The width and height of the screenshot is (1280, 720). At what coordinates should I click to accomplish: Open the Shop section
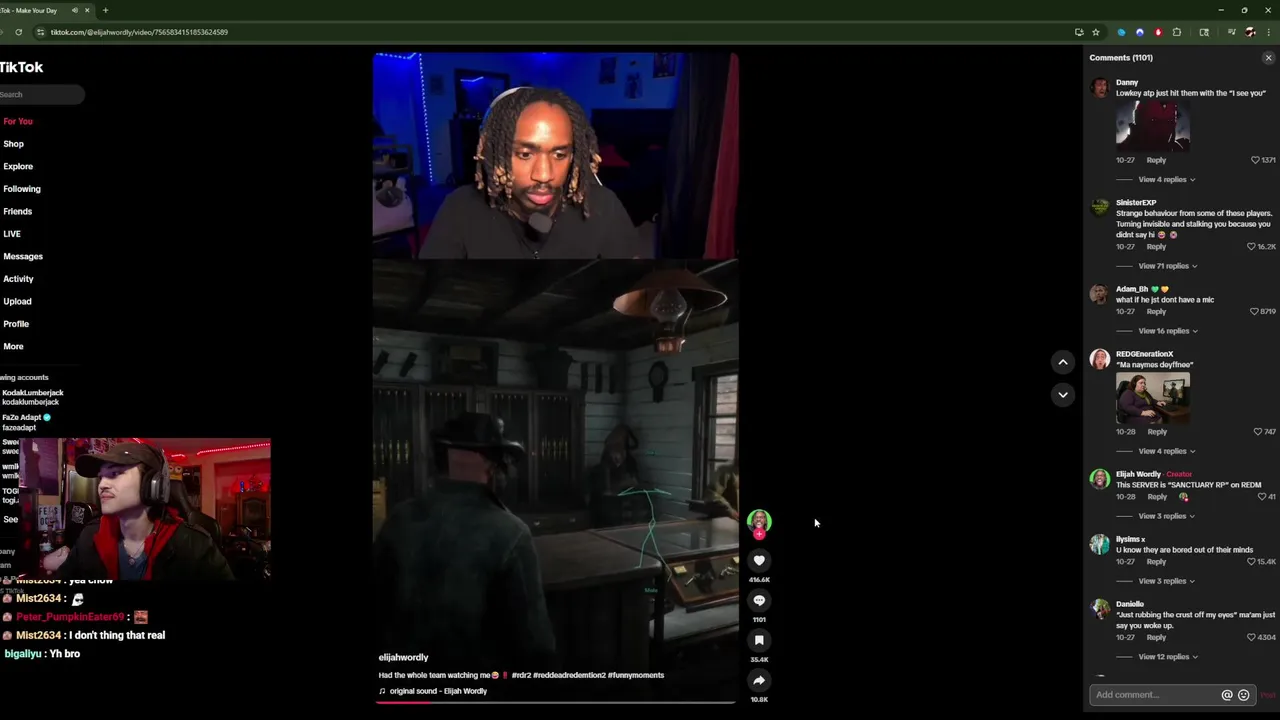(x=13, y=144)
